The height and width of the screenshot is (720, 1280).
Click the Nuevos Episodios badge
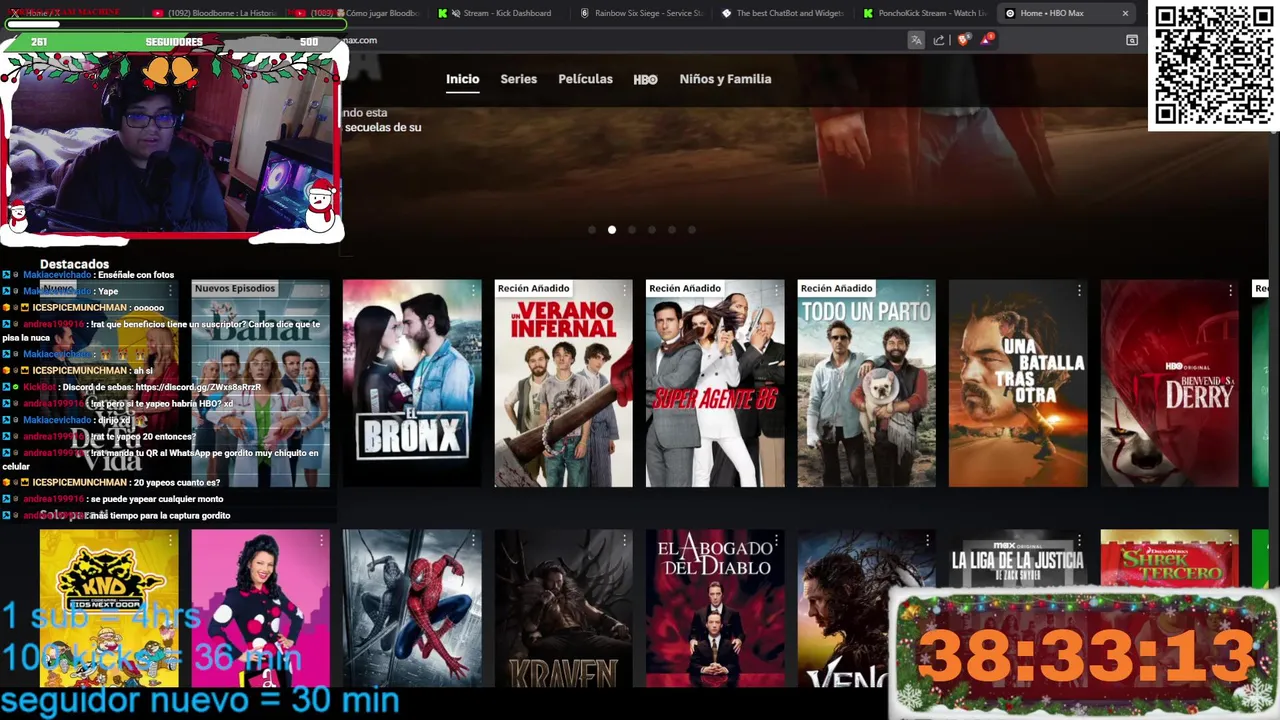click(x=235, y=288)
